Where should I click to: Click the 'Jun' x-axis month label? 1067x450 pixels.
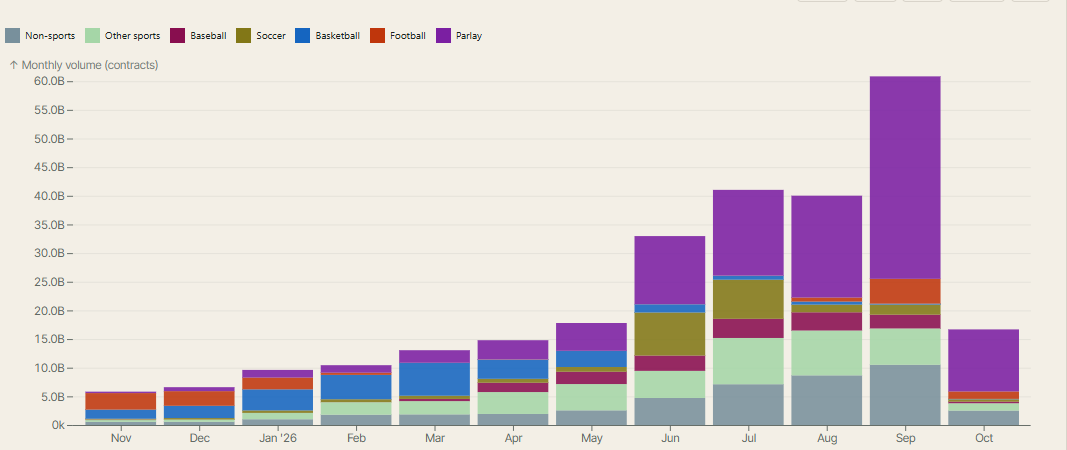(x=670, y=438)
